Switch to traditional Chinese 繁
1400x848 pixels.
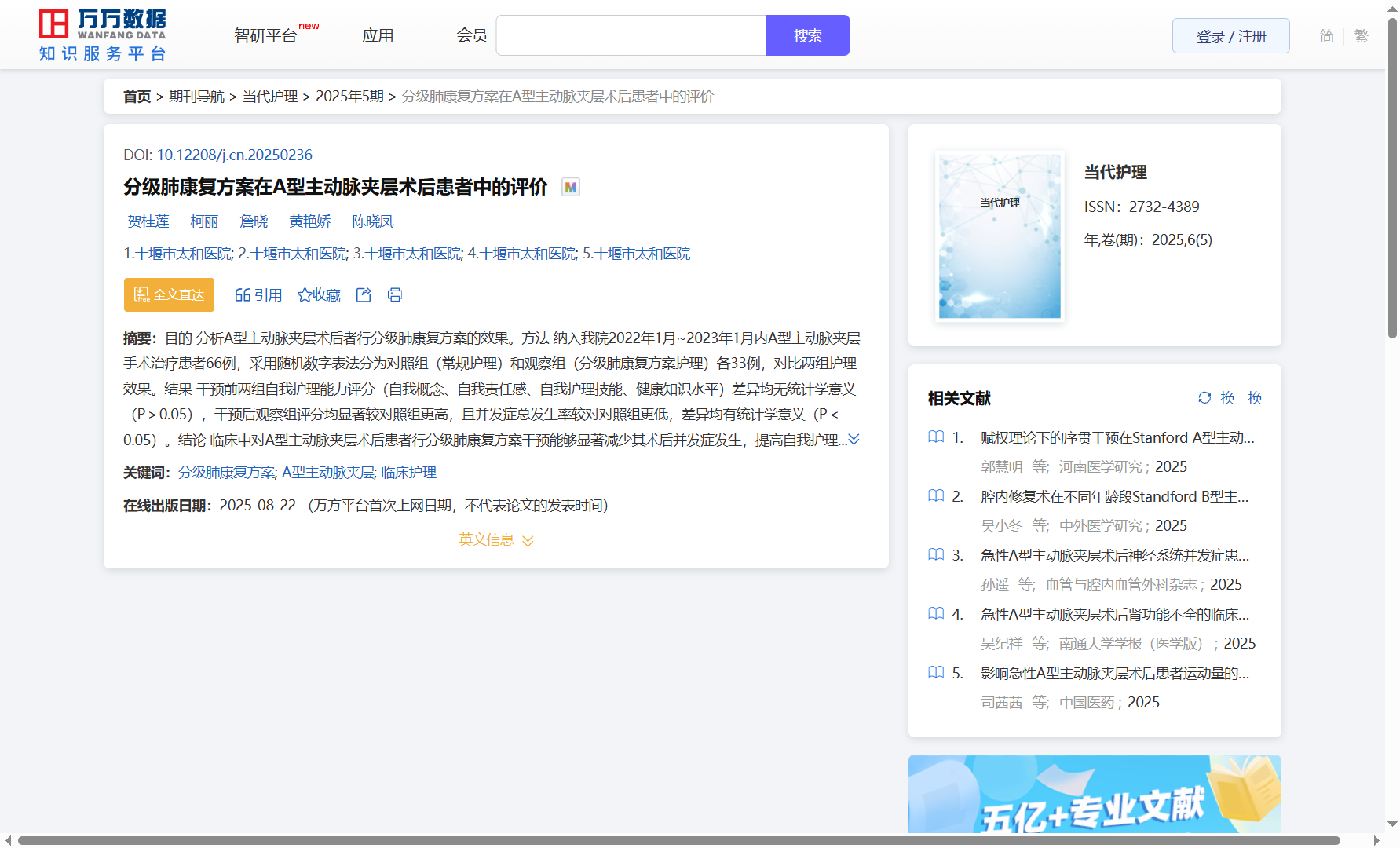click(1362, 36)
